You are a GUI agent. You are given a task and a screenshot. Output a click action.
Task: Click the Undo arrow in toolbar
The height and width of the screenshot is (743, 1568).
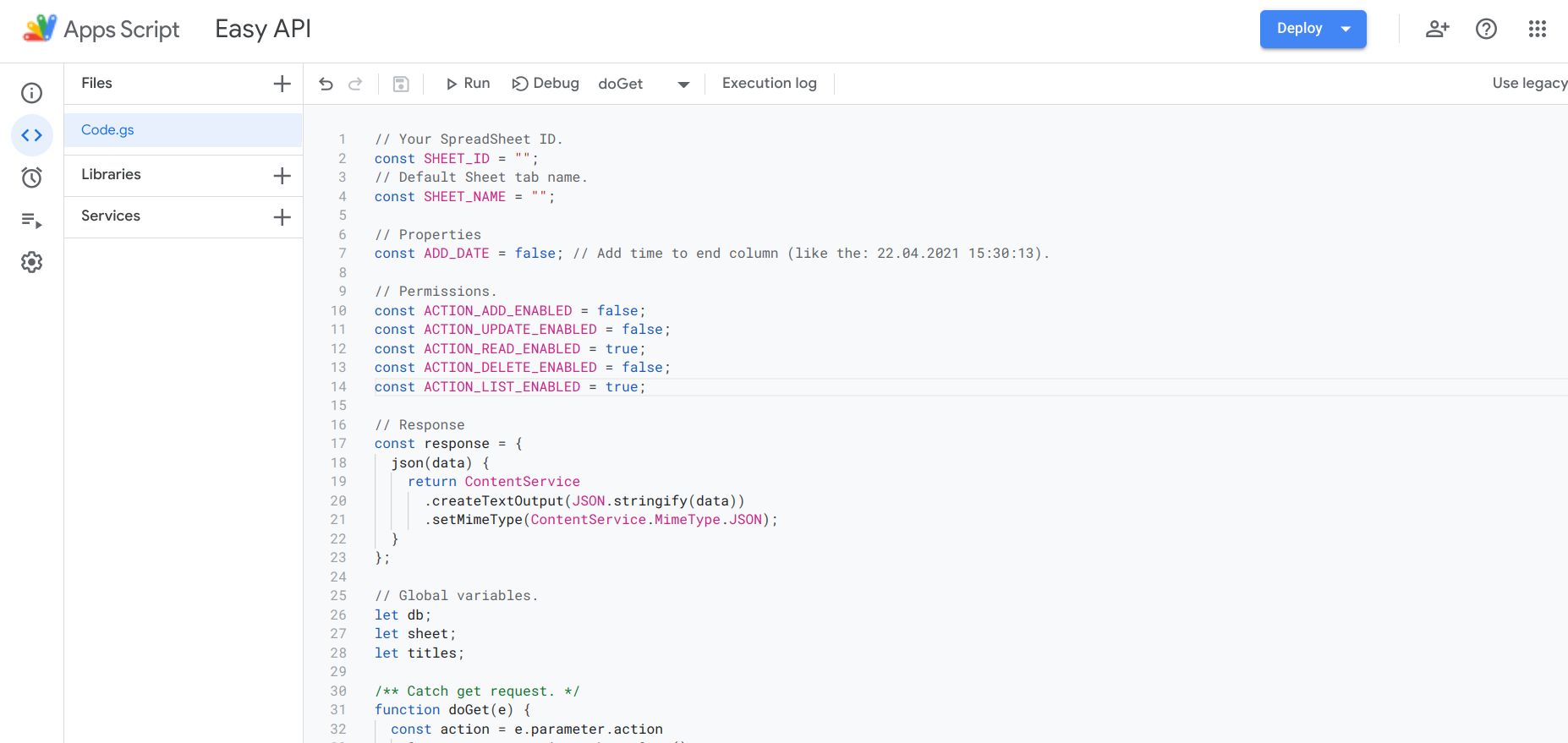point(326,84)
